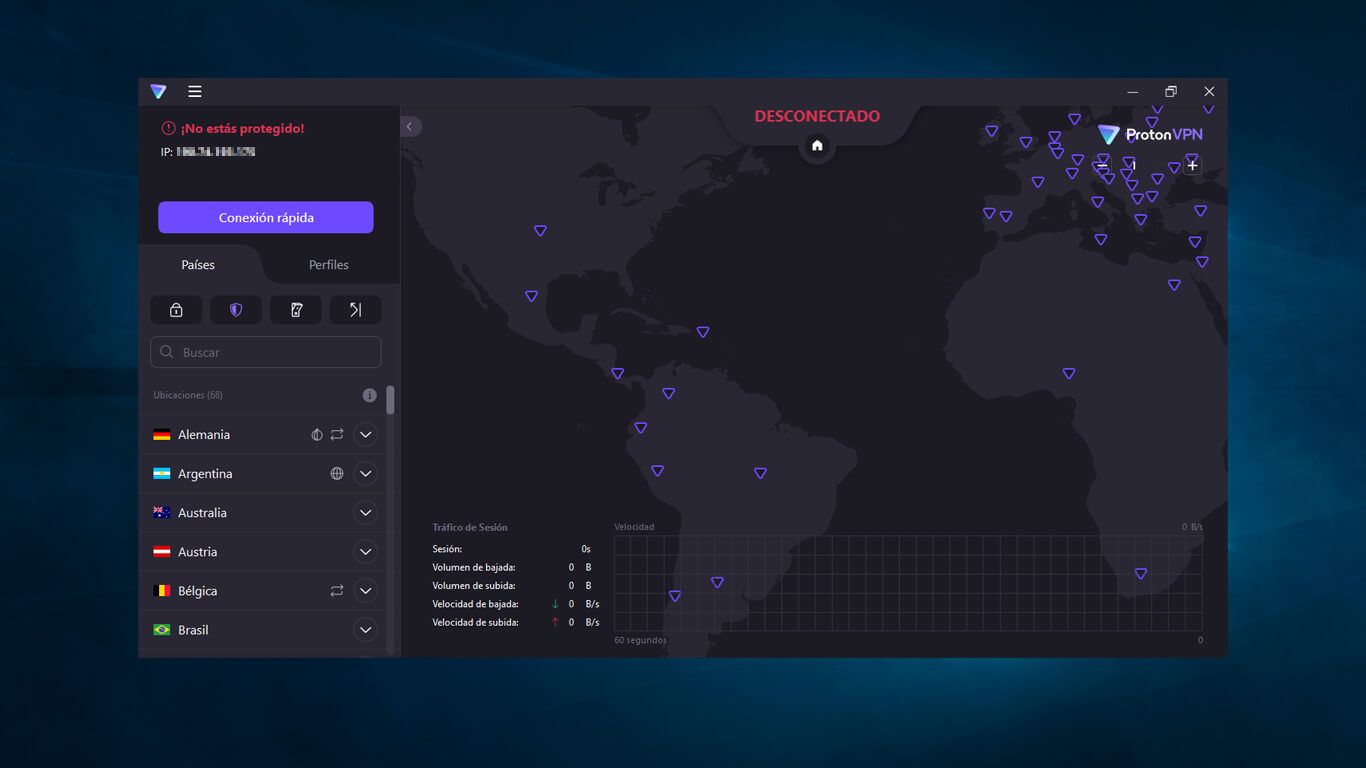Click the map marker over Nigeria
This screenshot has width=1366, height=768.
(1069, 374)
